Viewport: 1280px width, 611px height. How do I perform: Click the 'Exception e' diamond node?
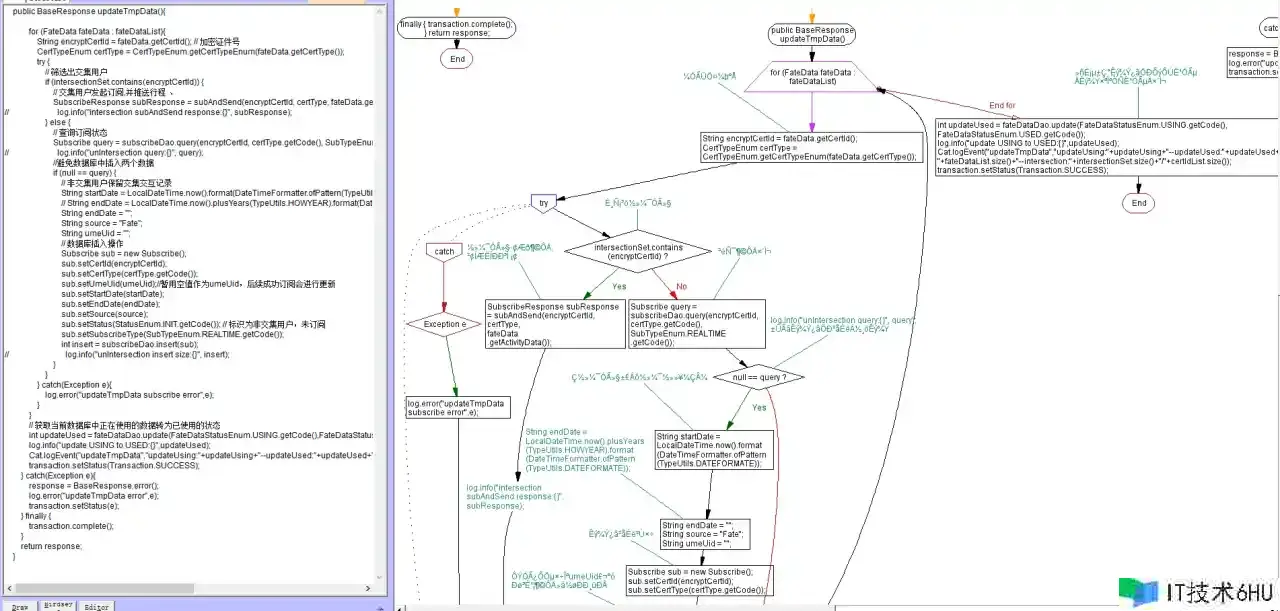tap(444, 324)
